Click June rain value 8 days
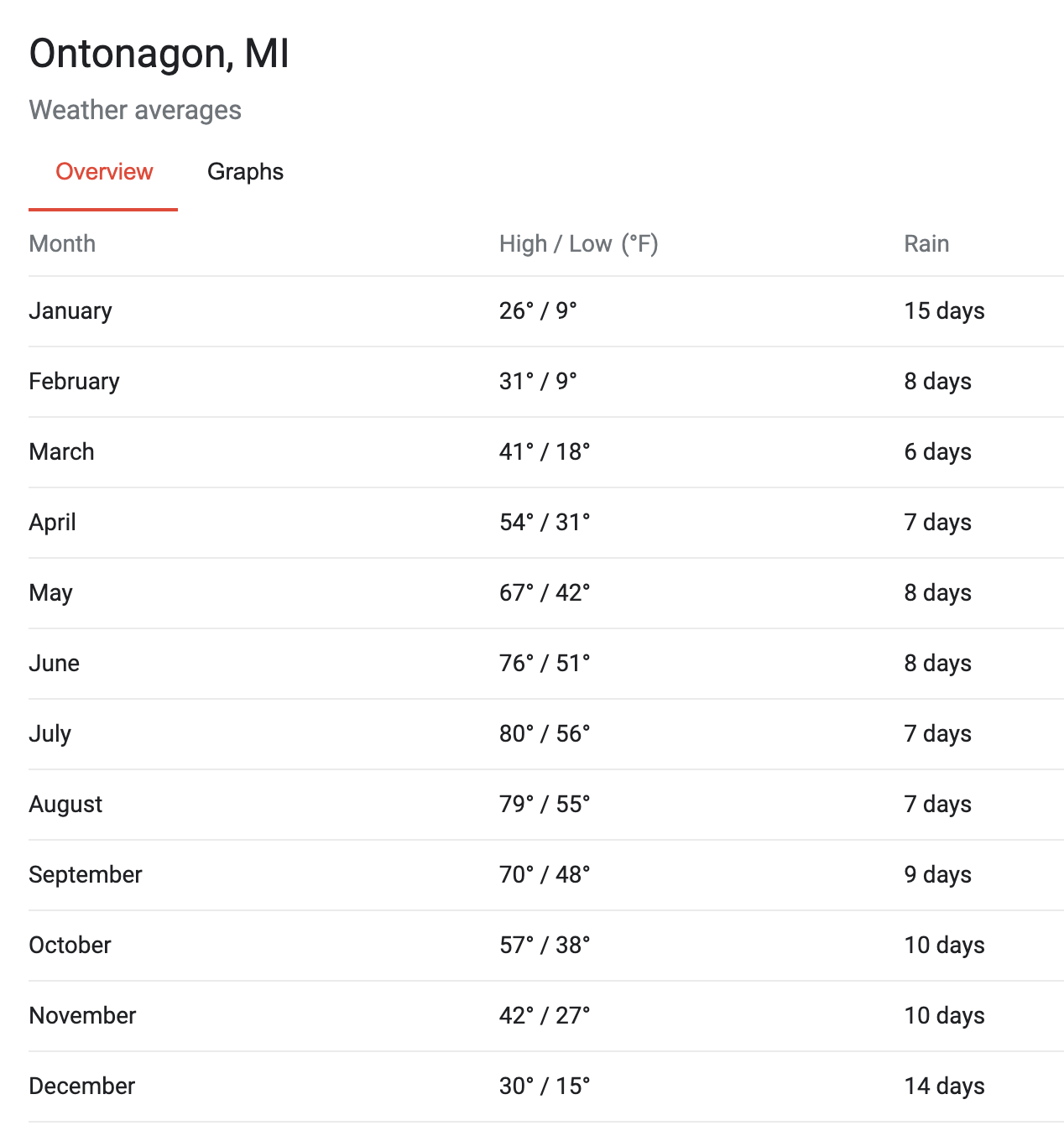Screen dimensions: 1064x1136 pos(938,664)
